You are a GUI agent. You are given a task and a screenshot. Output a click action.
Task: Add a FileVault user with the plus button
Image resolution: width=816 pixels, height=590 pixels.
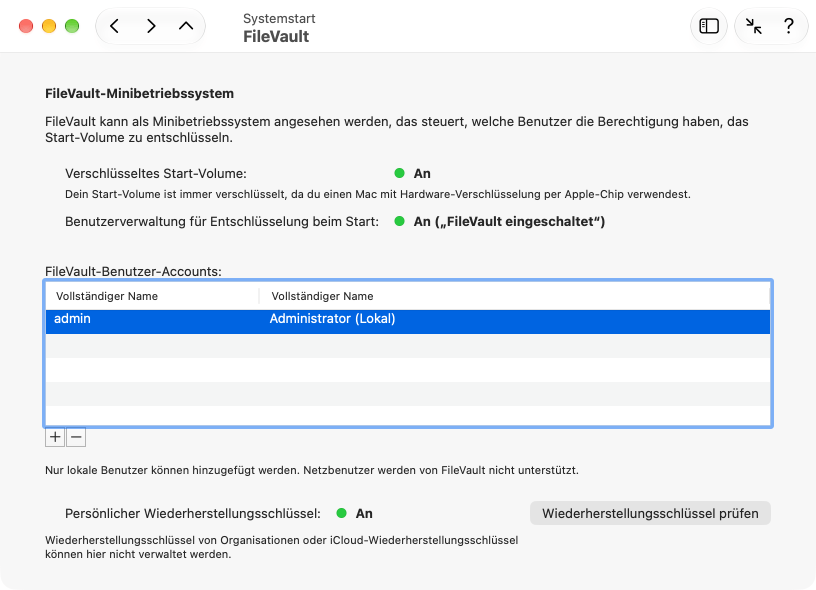[x=55, y=437]
